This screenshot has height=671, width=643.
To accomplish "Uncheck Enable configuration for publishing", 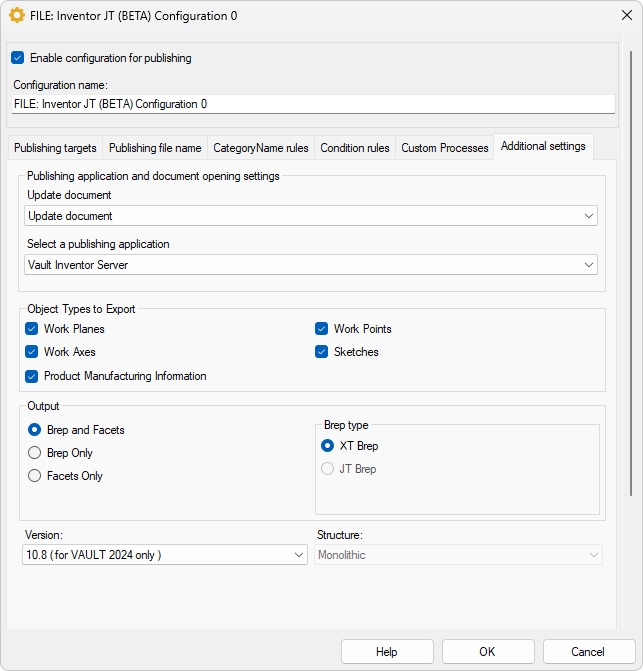I will click(18, 58).
